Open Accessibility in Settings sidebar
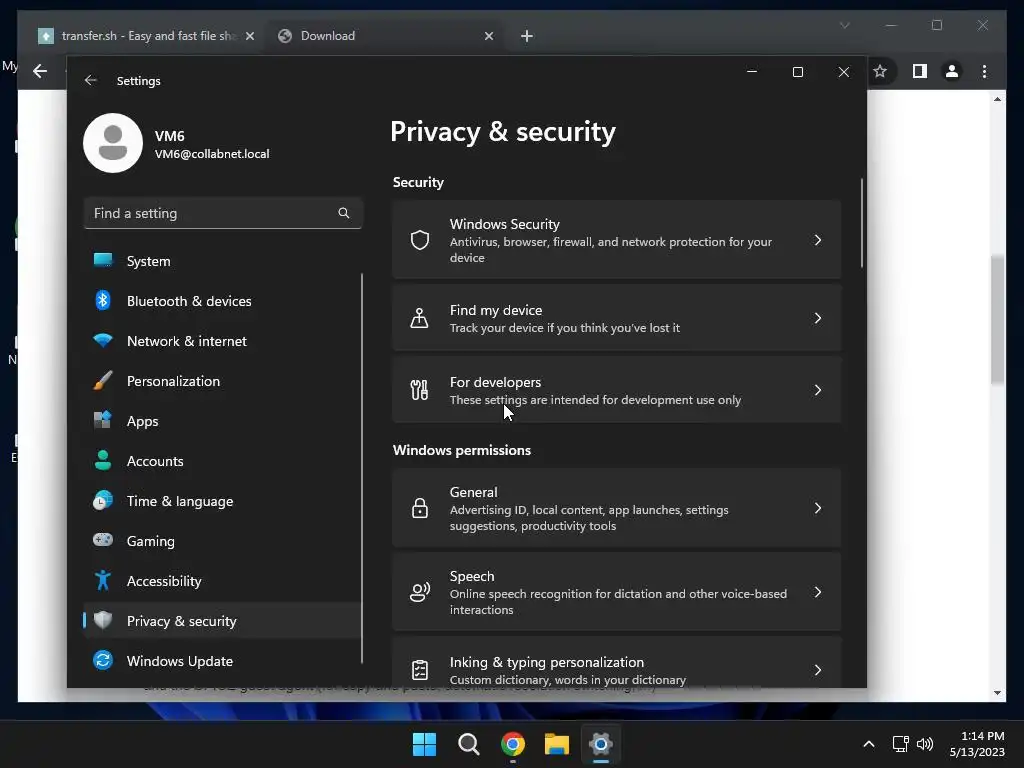Screen dimensions: 1024x768 (222, 581)
